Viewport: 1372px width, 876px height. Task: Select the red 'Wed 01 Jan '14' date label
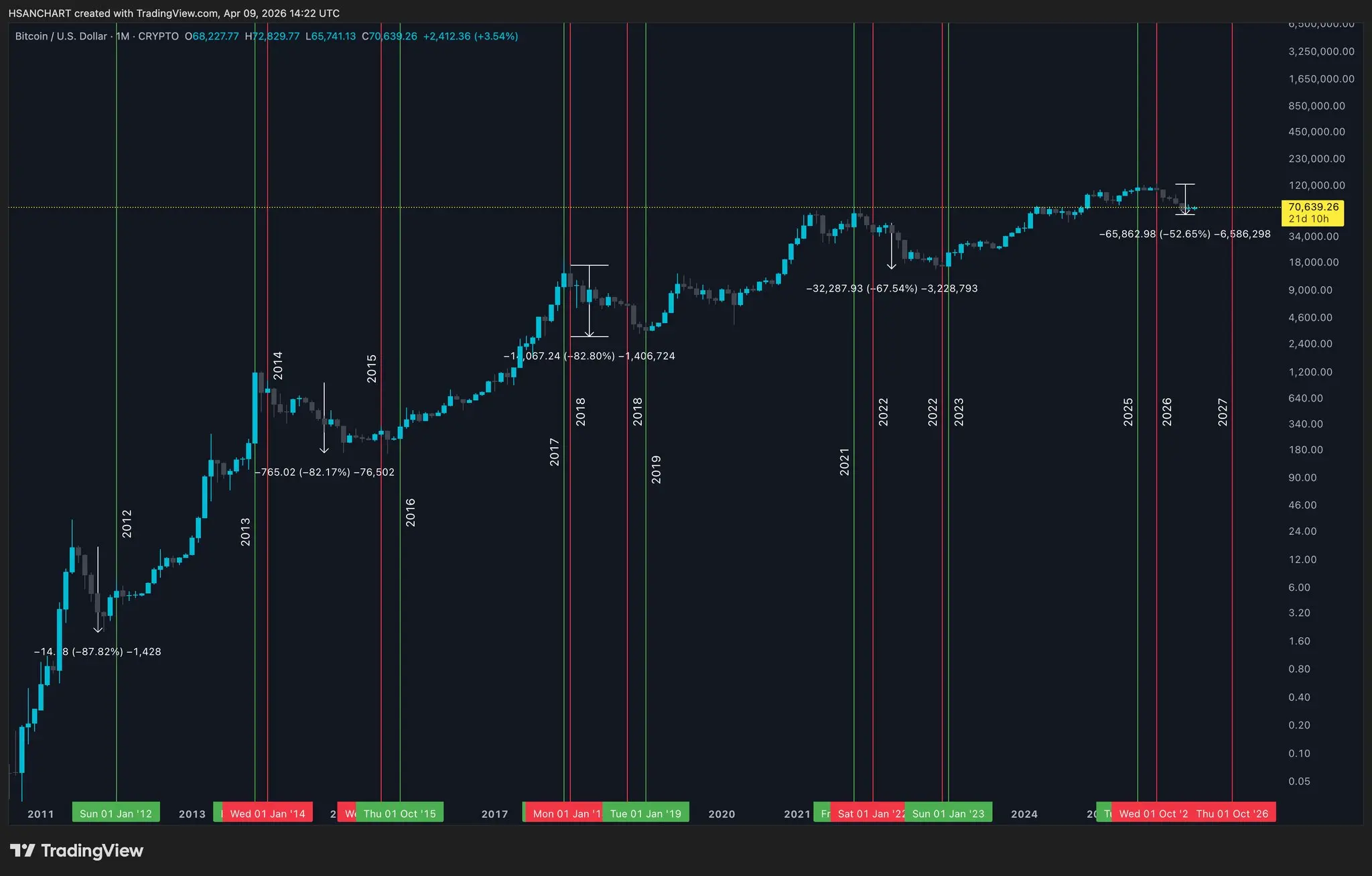coord(268,813)
